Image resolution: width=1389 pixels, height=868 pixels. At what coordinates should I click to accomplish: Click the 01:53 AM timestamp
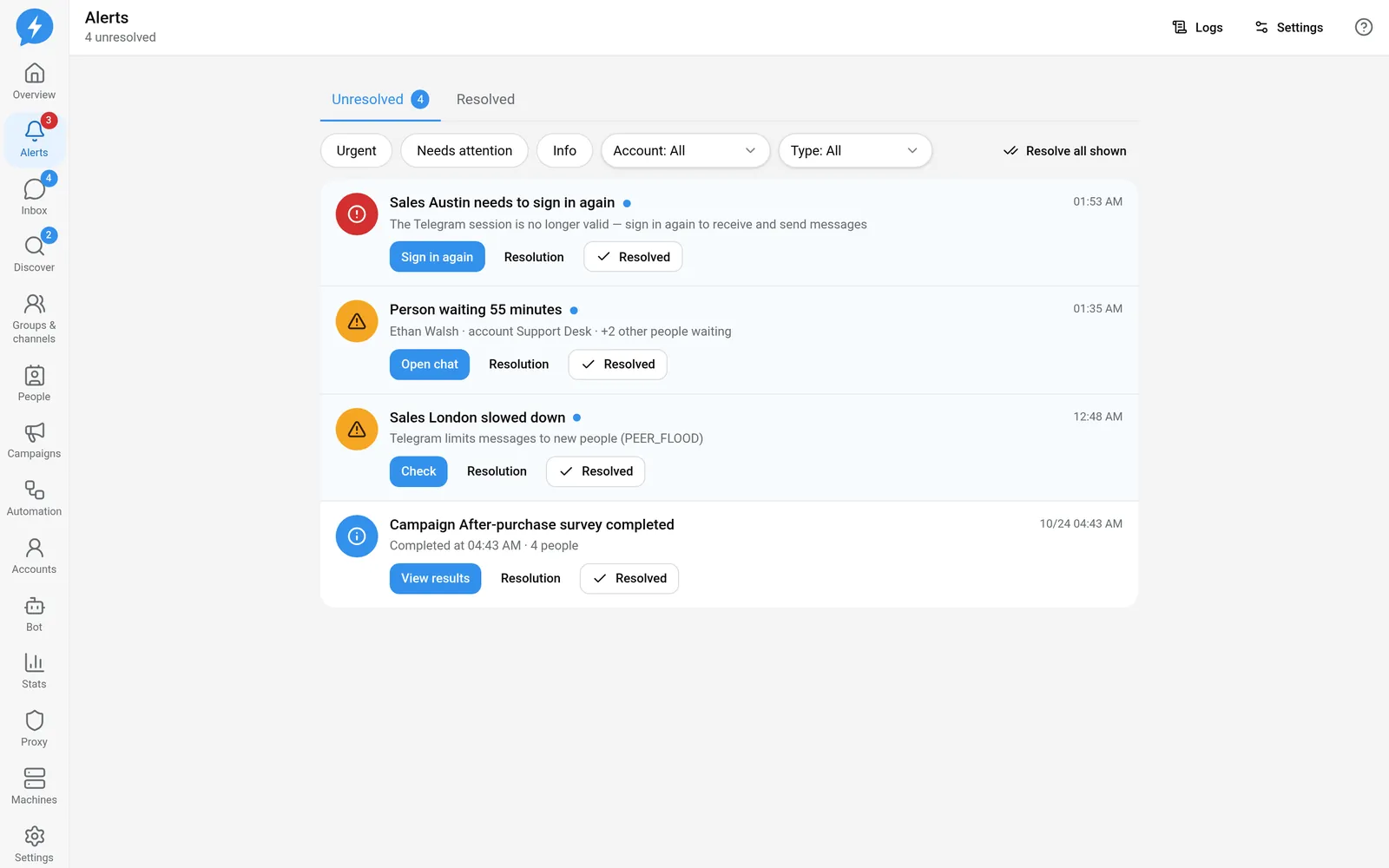point(1097,201)
